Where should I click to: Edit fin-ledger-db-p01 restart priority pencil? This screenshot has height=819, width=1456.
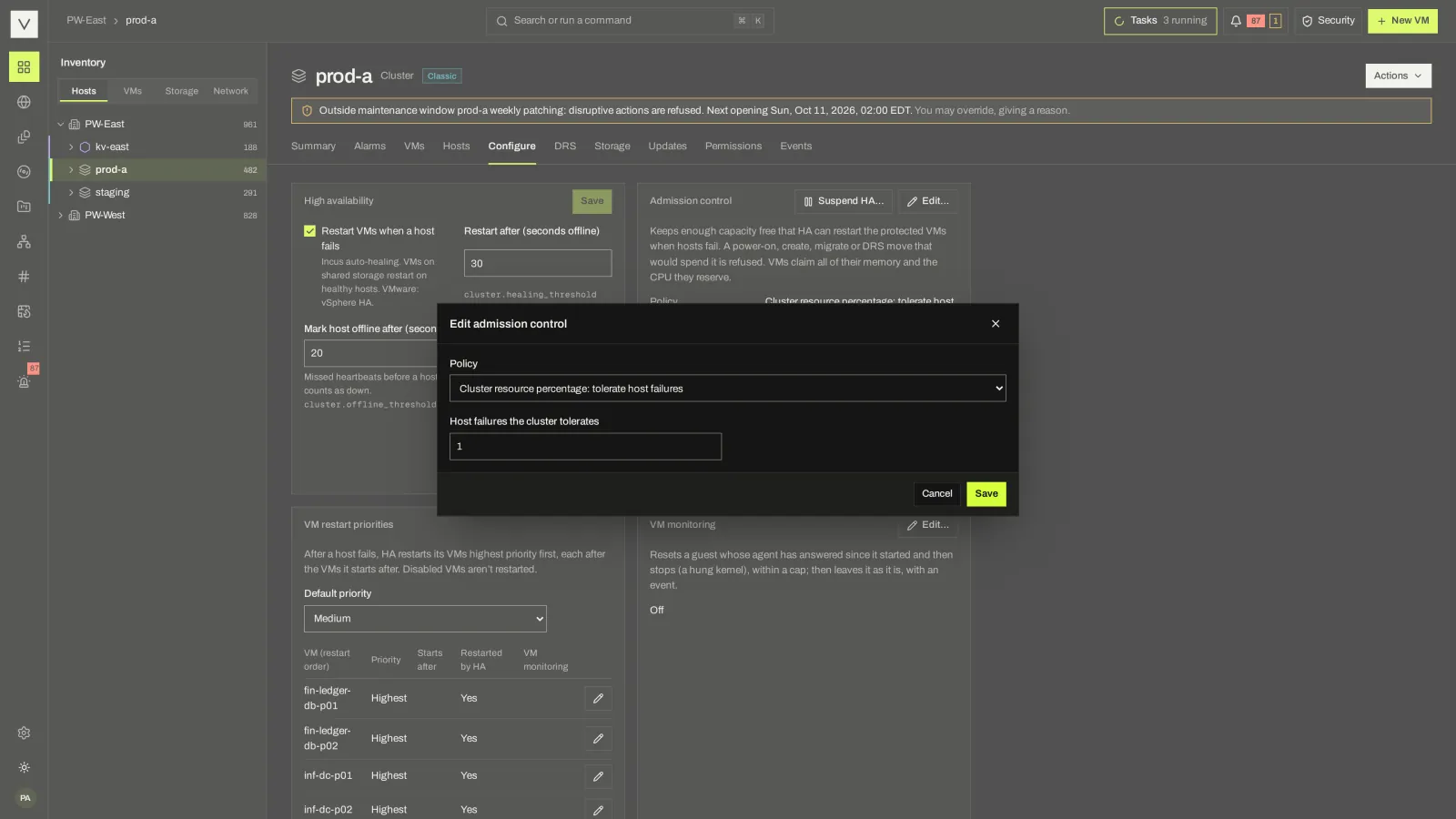tap(598, 698)
